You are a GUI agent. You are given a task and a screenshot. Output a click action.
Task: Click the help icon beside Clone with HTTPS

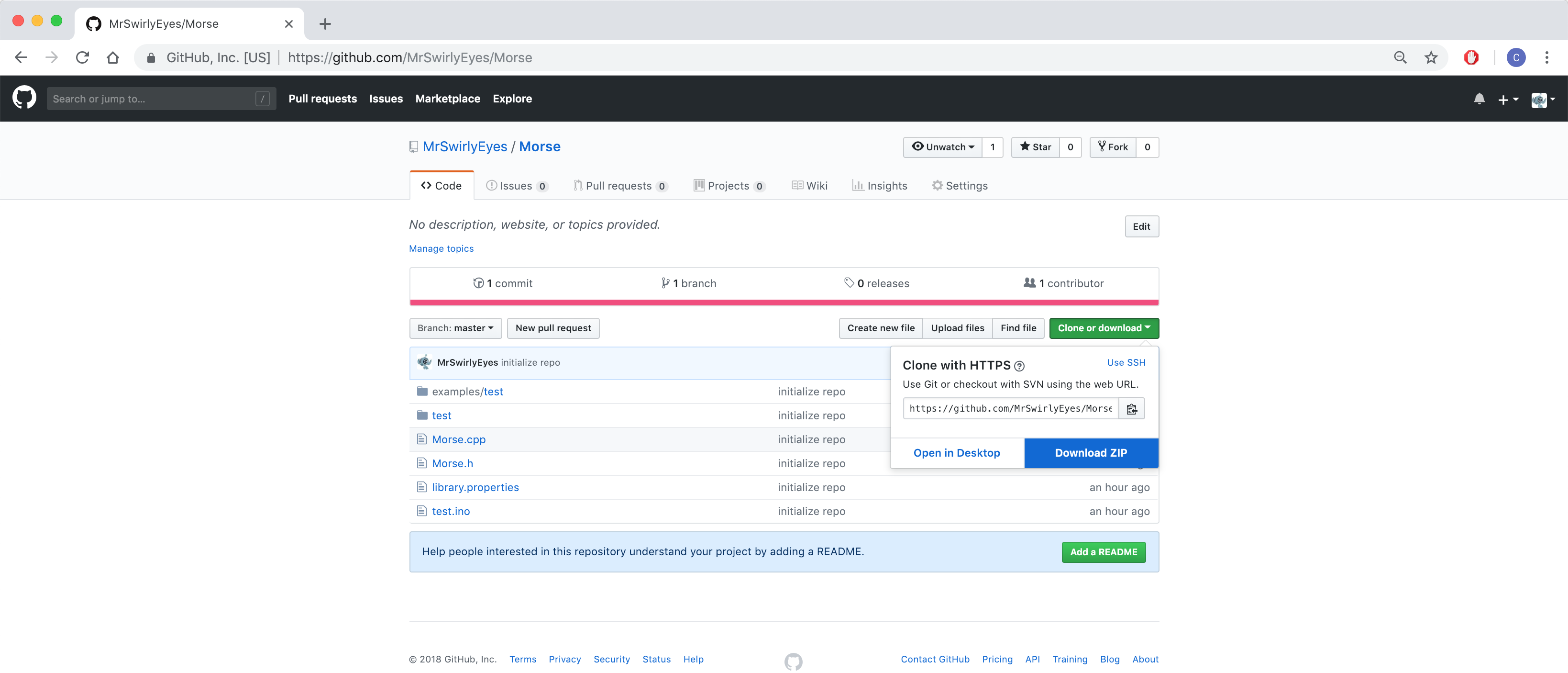point(1019,366)
